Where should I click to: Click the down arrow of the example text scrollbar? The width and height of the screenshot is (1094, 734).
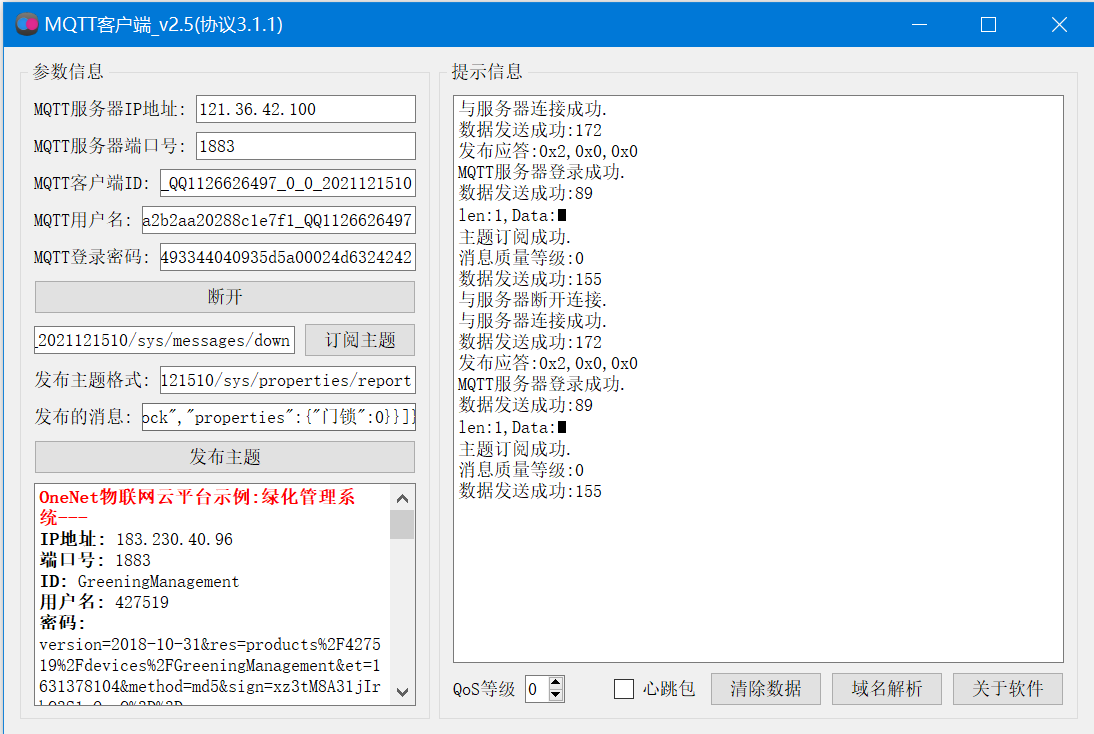click(x=402, y=691)
